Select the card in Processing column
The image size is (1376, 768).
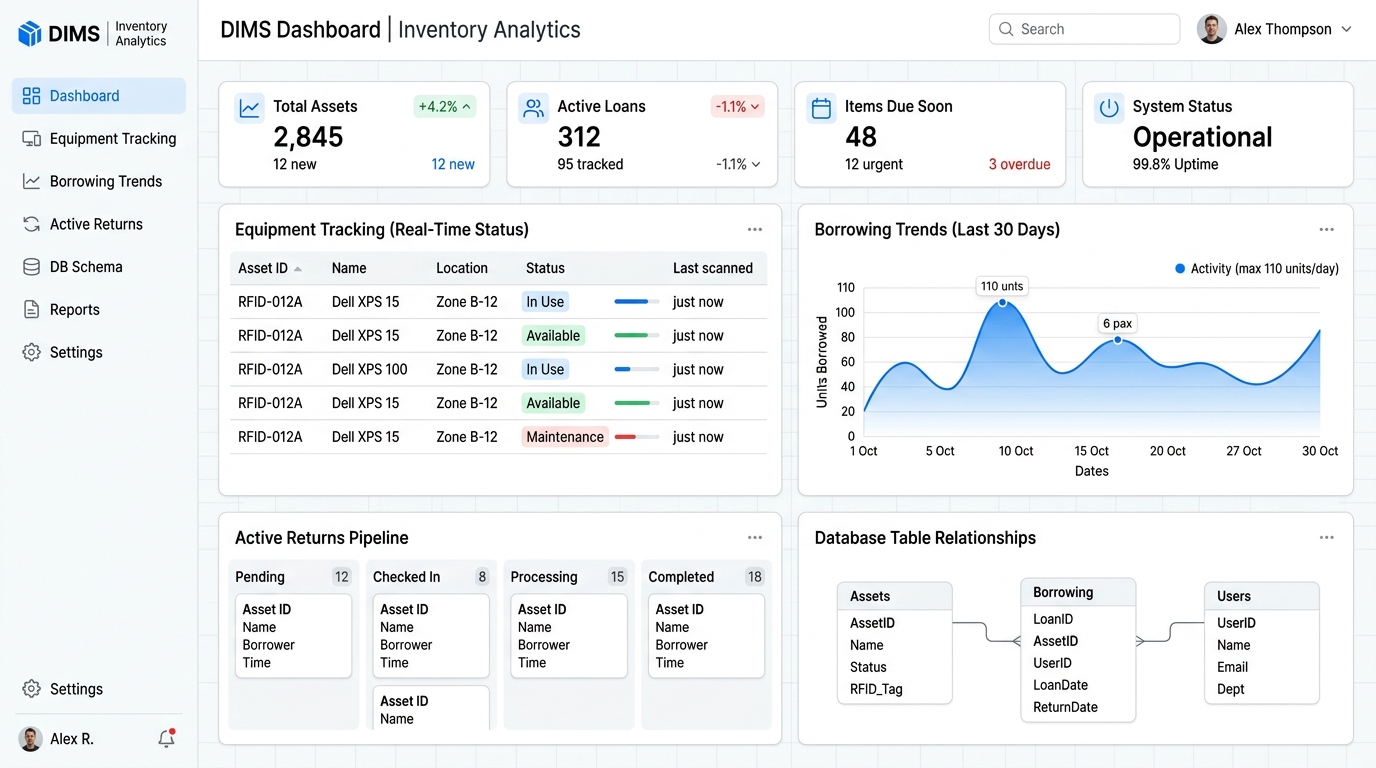[568, 636]
